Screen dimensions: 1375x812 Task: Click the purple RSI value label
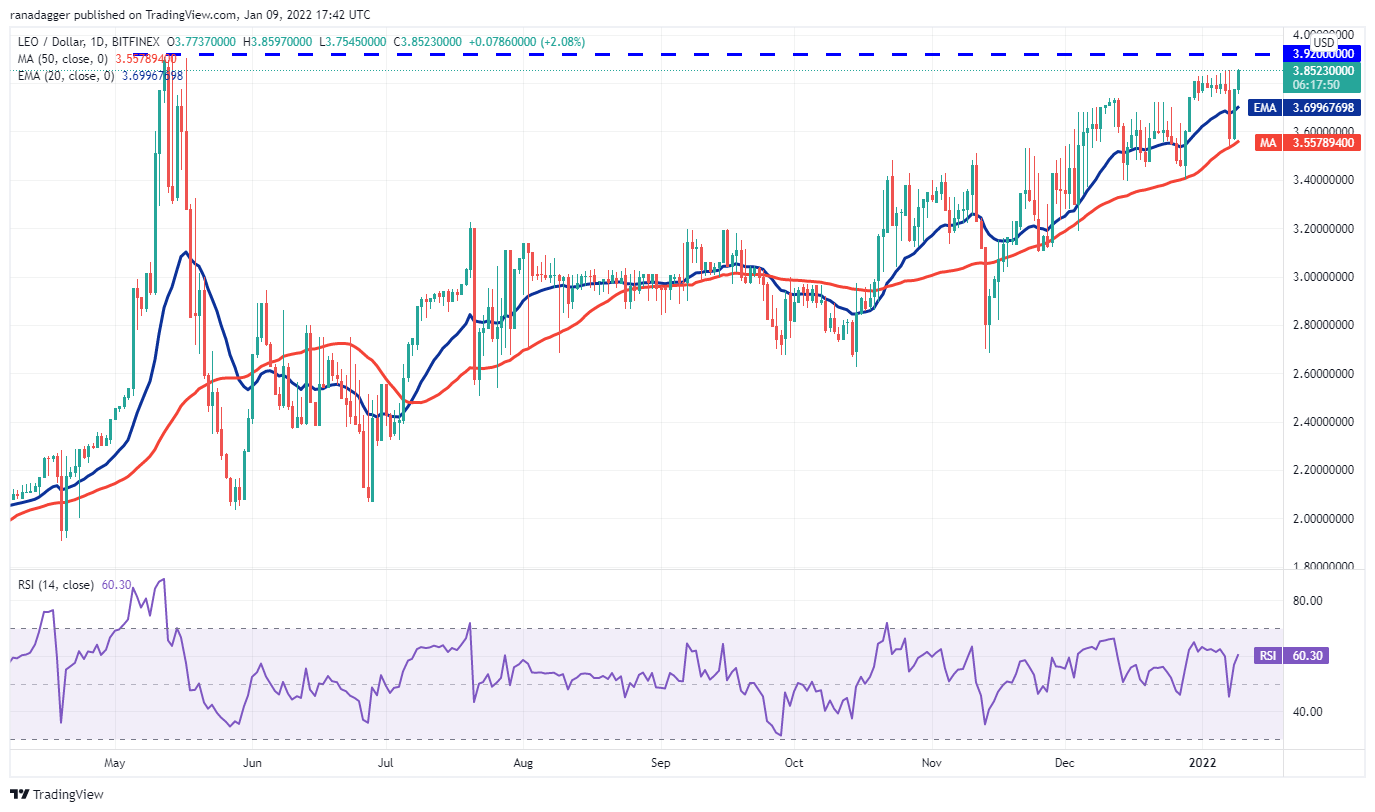coord(1305,656)
